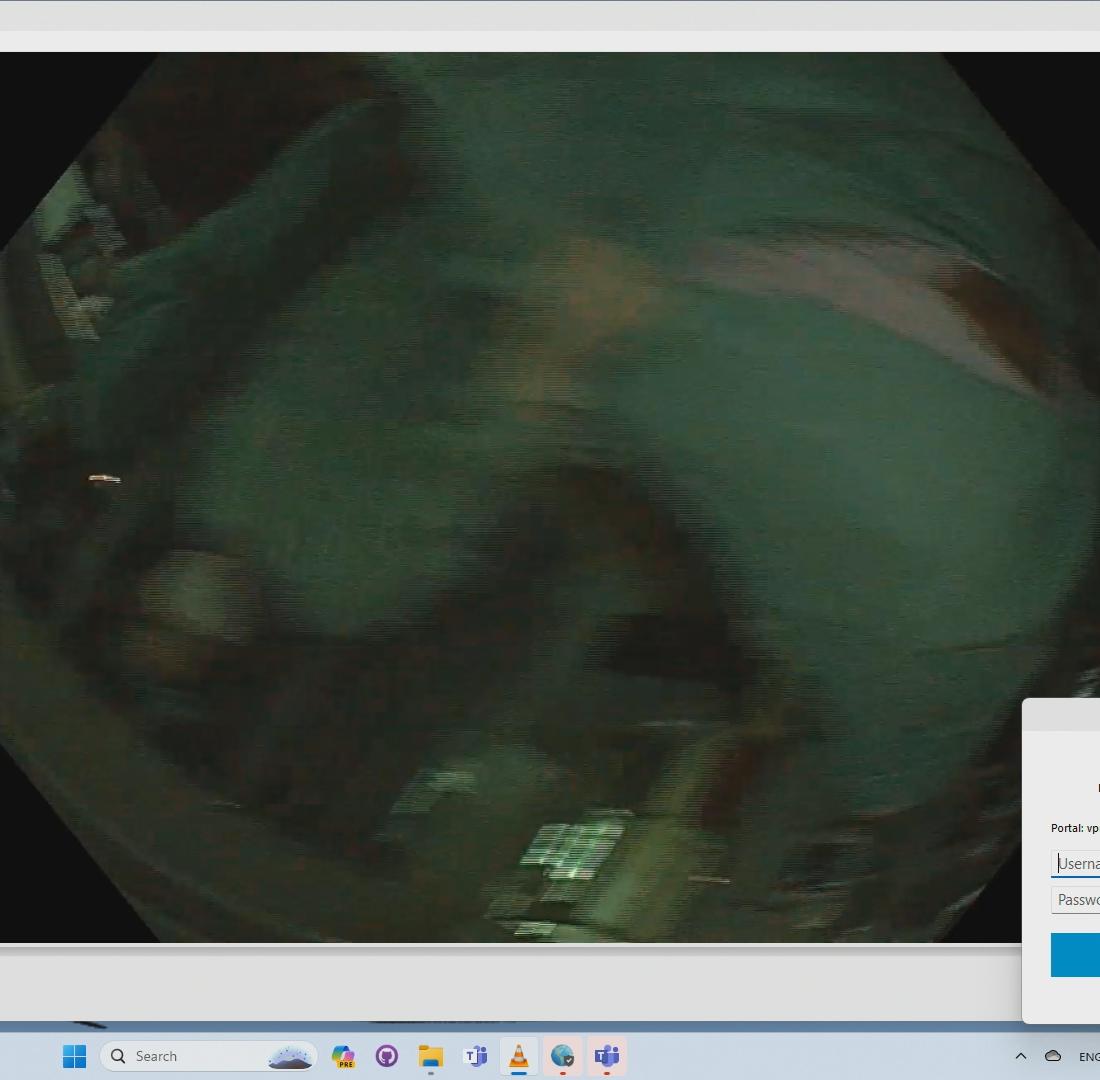
Task: Open the globe-with-shield VPN taskbar icon
Action: click(563, 1056)
